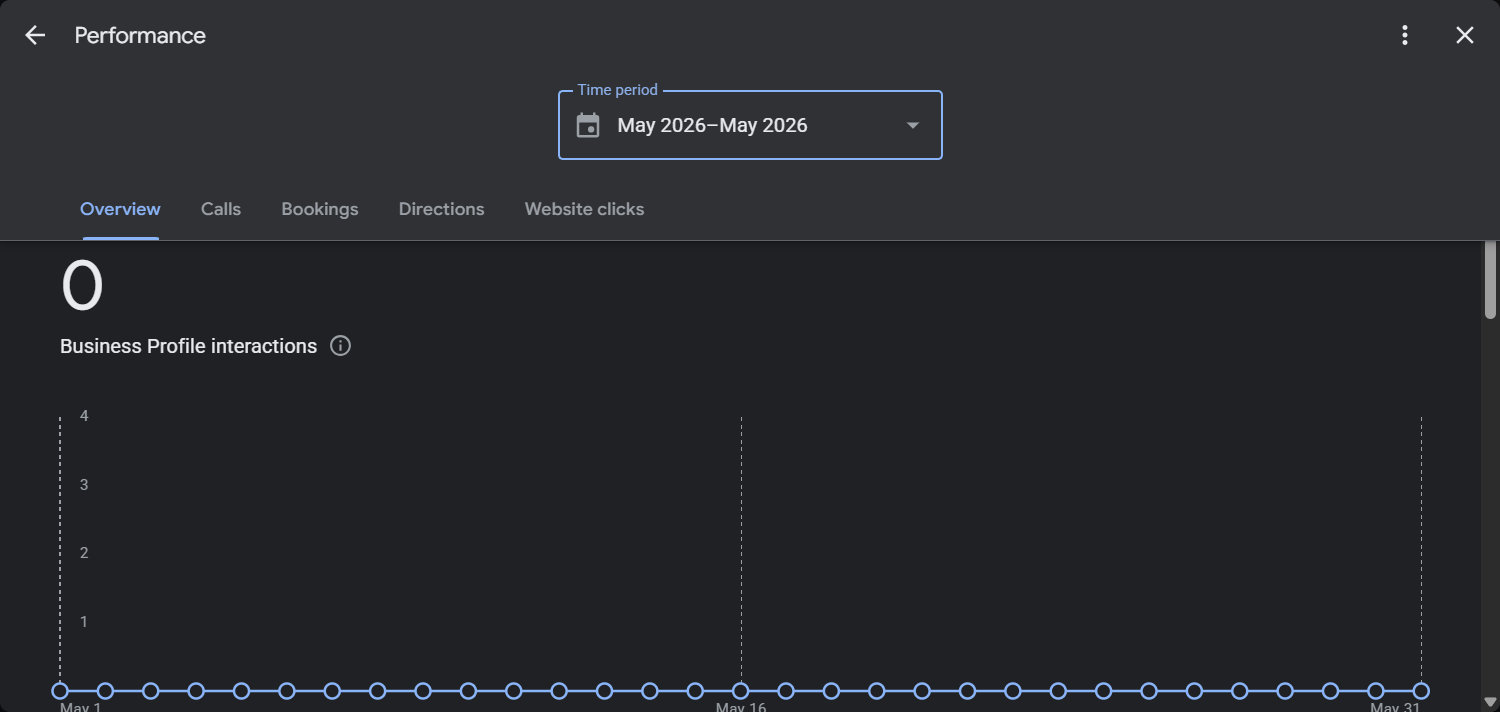
Task: Close the Performance panel
Action: coord(1465,35)
